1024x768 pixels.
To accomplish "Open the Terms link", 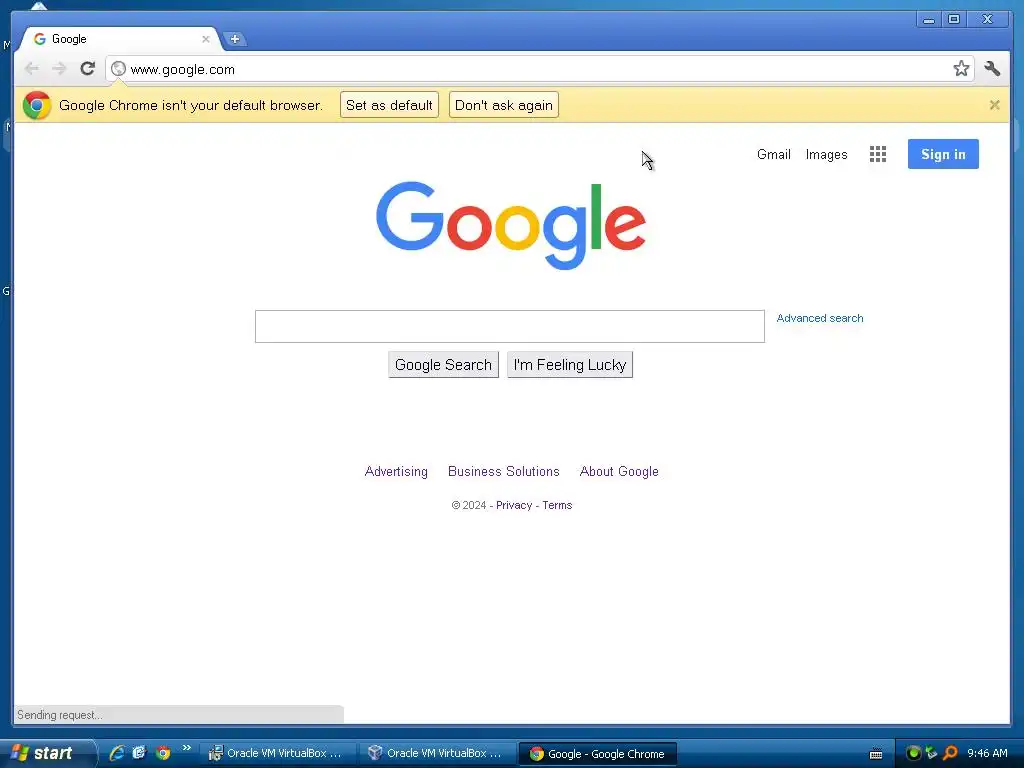I will point(557,505).
